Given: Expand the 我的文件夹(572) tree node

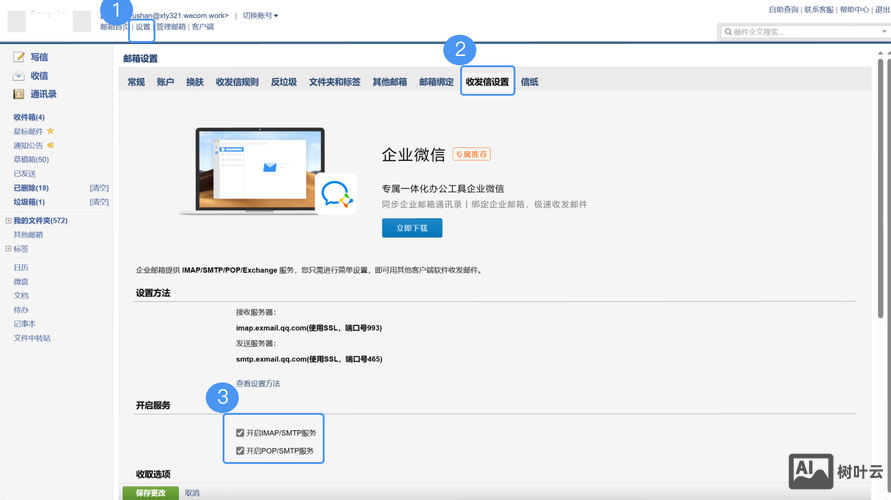Looking at the screenshot, I should tap(8, 220).
